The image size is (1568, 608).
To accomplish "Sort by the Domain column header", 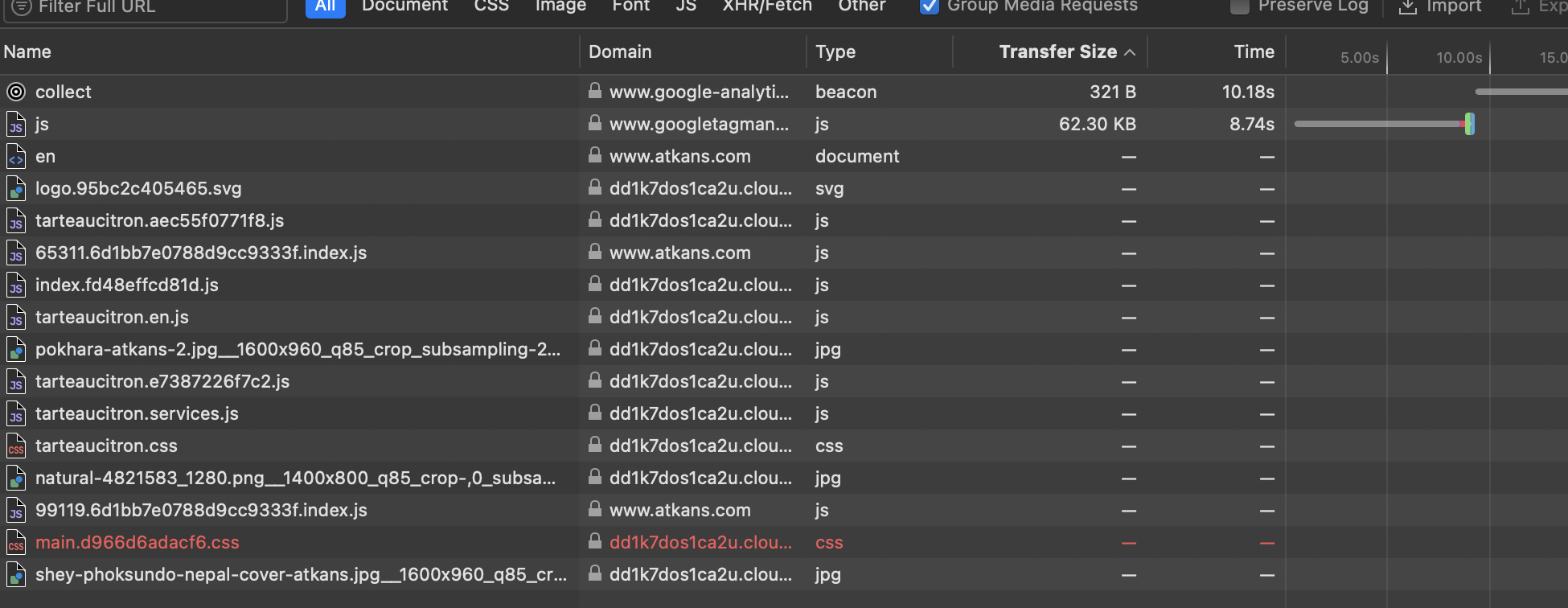I will [x=620, y=51].
